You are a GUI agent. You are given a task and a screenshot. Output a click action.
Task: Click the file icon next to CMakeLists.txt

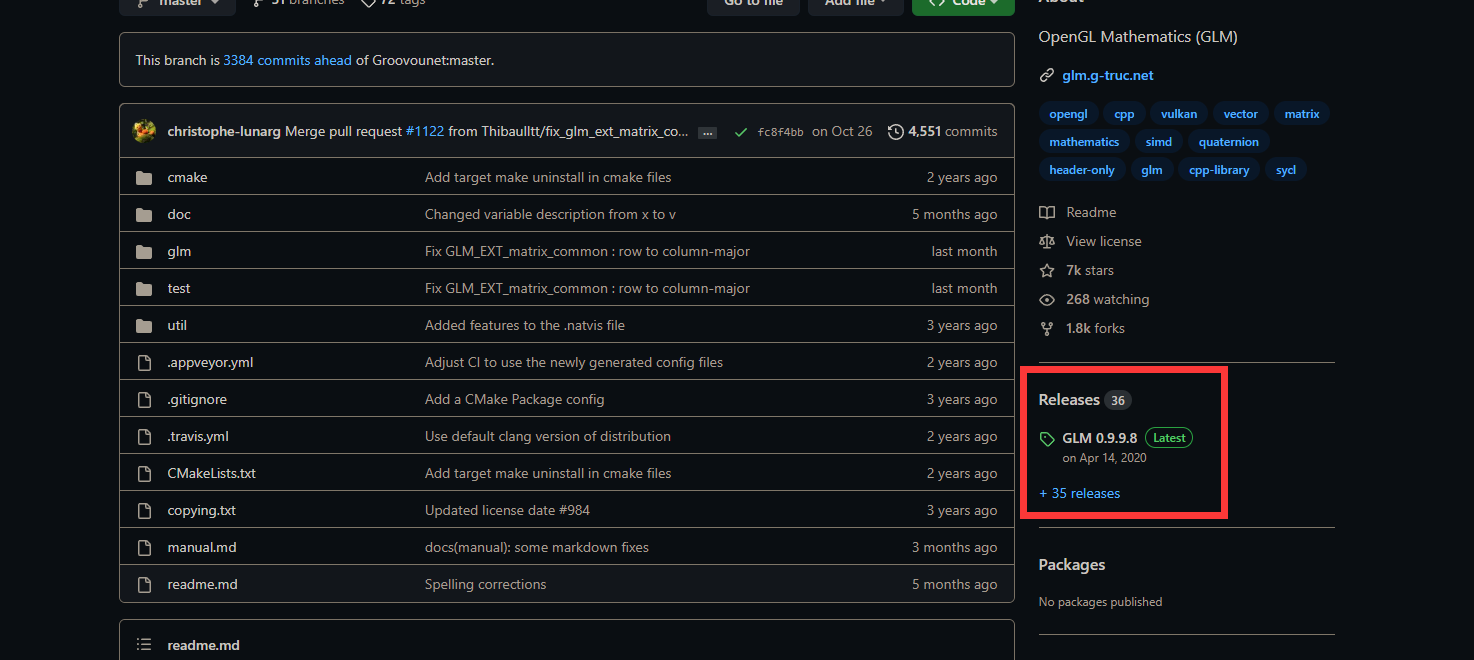click(x=144, y=473)
